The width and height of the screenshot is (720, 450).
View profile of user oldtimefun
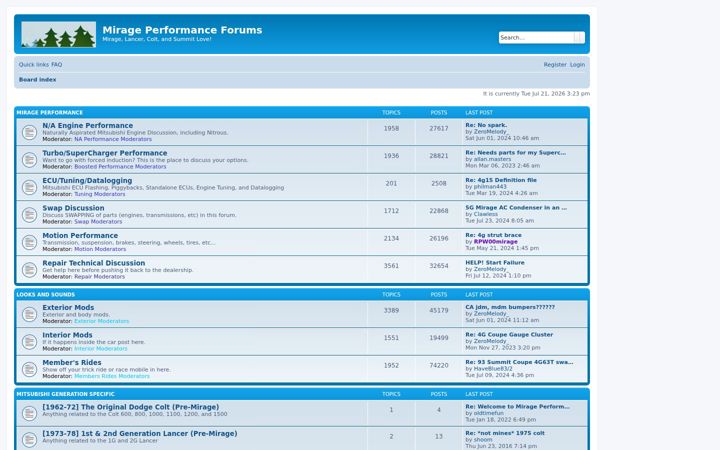tap(489, 413)
